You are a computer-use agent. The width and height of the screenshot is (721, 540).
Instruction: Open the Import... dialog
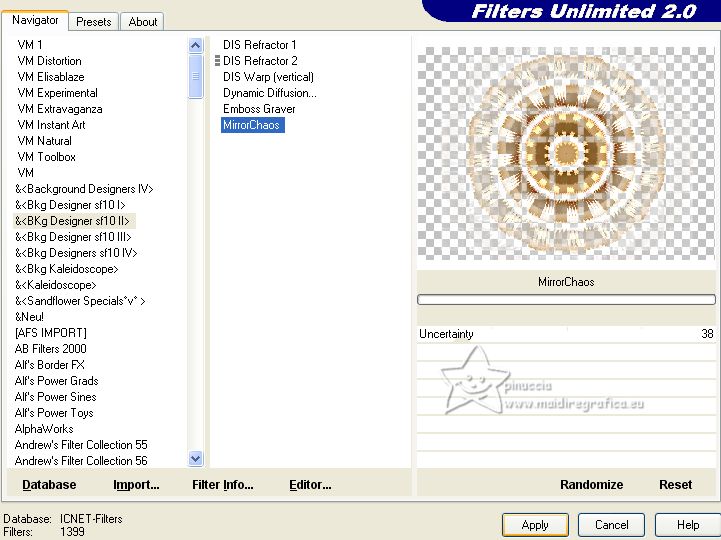[x=136, y=484]
